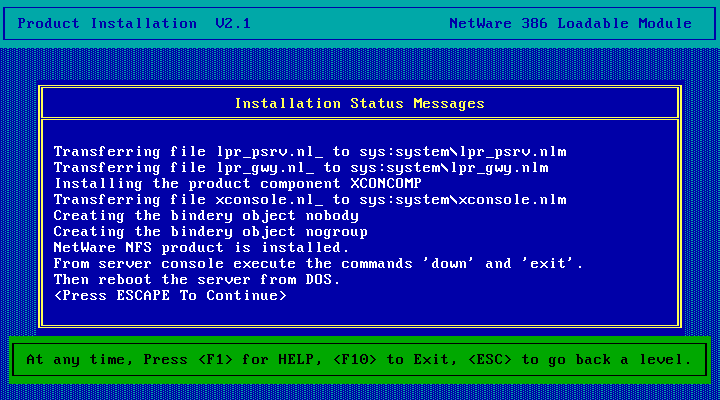The width and height of the screenshot is (720, 400).
Task: Click the <ESC> to go back hint
Action: [580, 360]
